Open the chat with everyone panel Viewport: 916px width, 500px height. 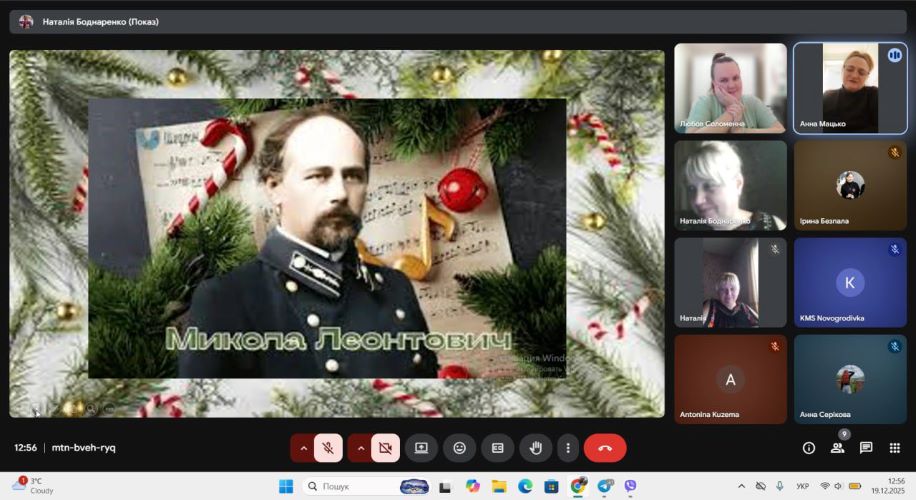tap(866, 448)
